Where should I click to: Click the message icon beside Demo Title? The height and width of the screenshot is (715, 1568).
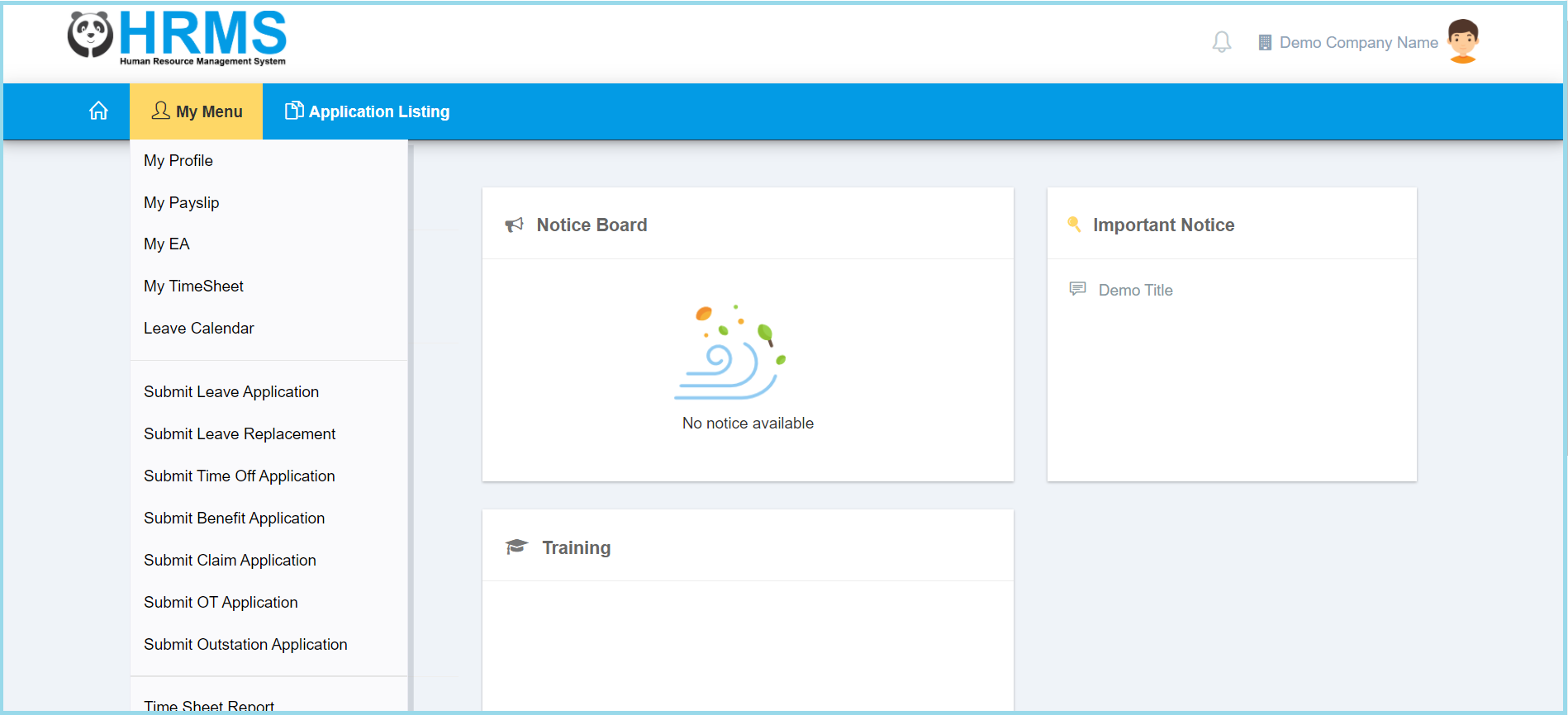pos(1077,289)
